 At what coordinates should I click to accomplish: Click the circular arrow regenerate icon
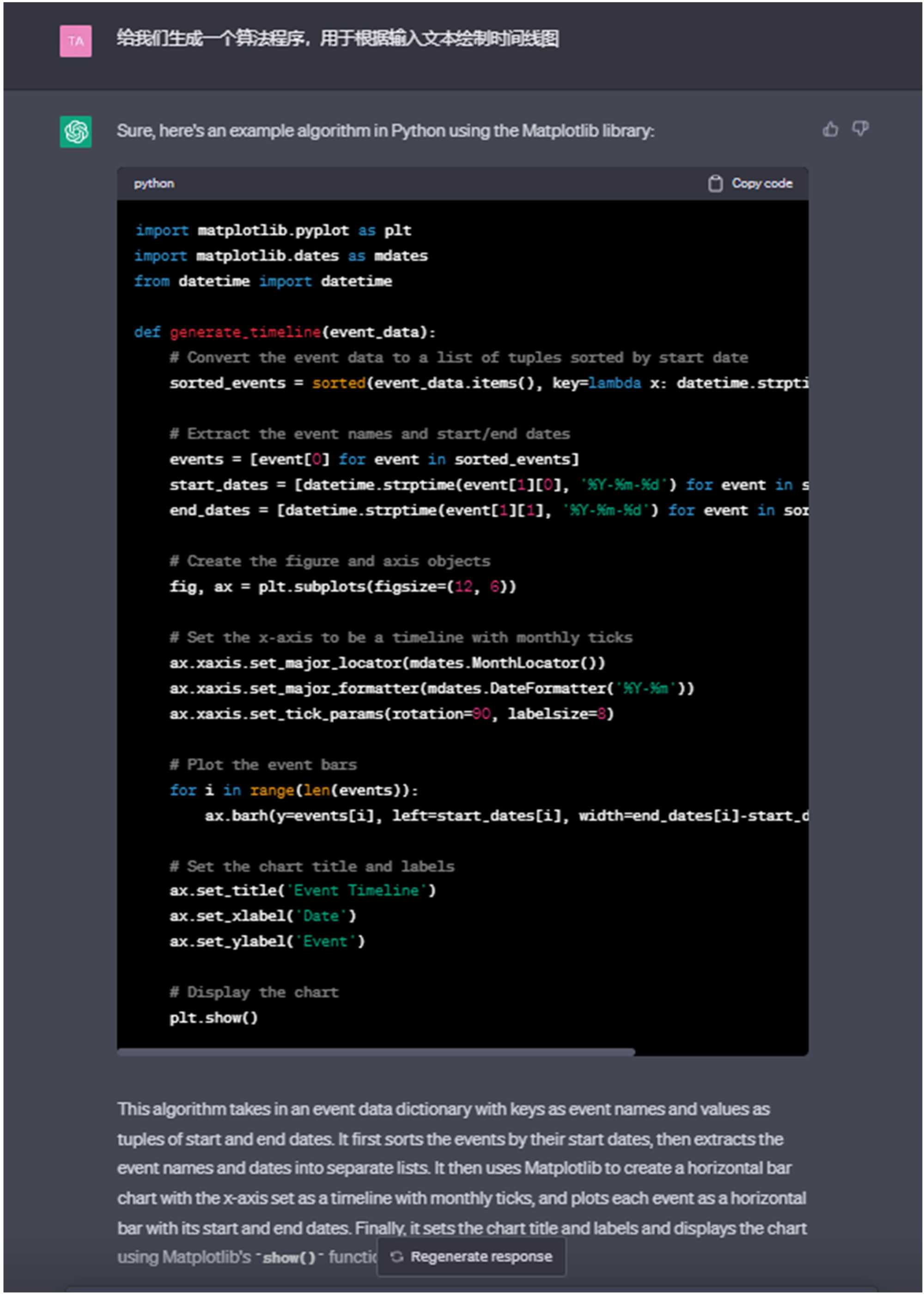(397, 1256)
